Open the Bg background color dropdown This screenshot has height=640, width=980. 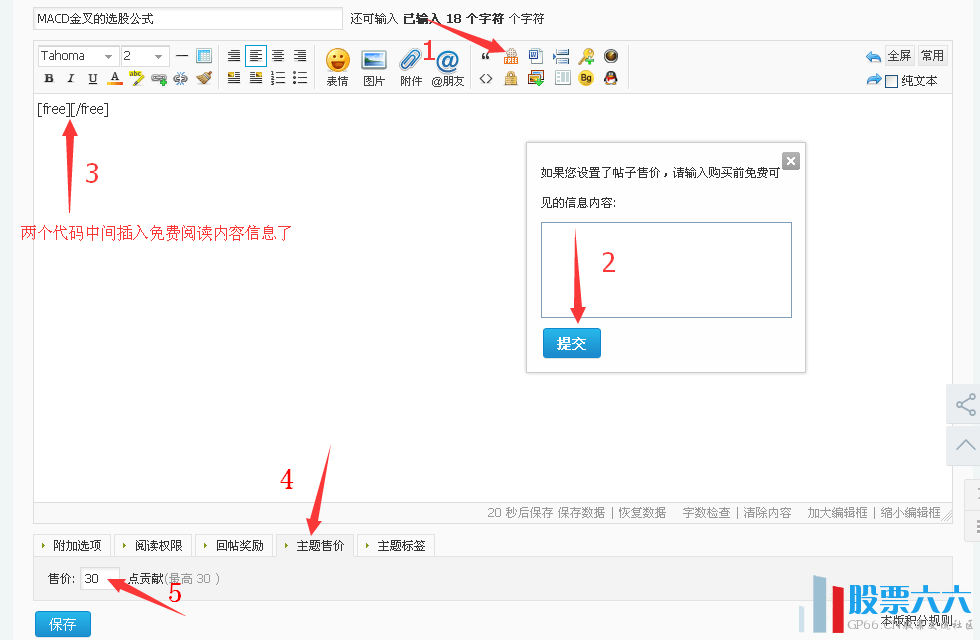tap(586, 77)
